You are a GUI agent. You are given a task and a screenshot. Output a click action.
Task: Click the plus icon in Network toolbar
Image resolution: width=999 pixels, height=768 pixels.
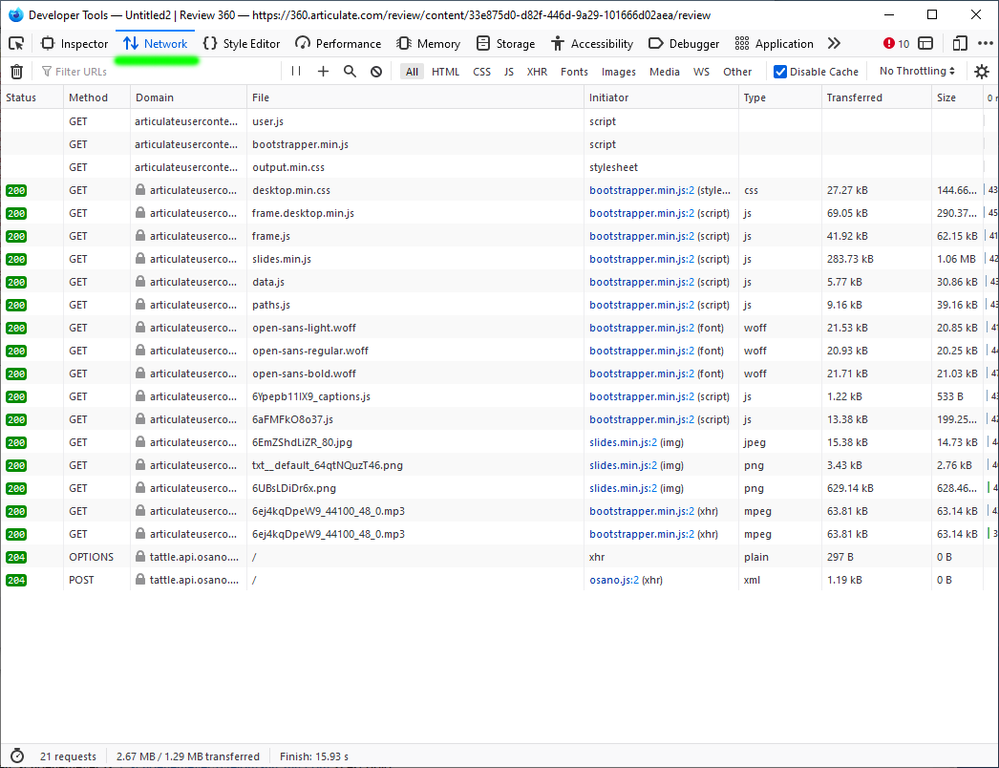coord(323,72)
